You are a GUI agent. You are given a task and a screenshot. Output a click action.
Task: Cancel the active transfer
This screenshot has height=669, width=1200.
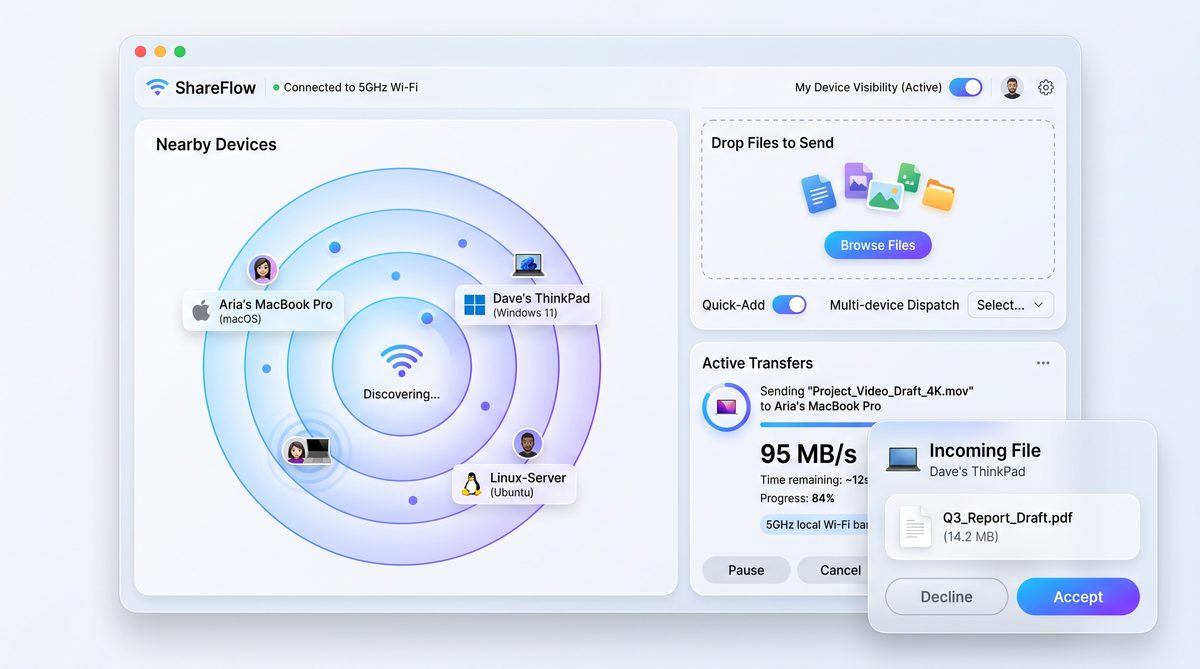tap(832, 570)
